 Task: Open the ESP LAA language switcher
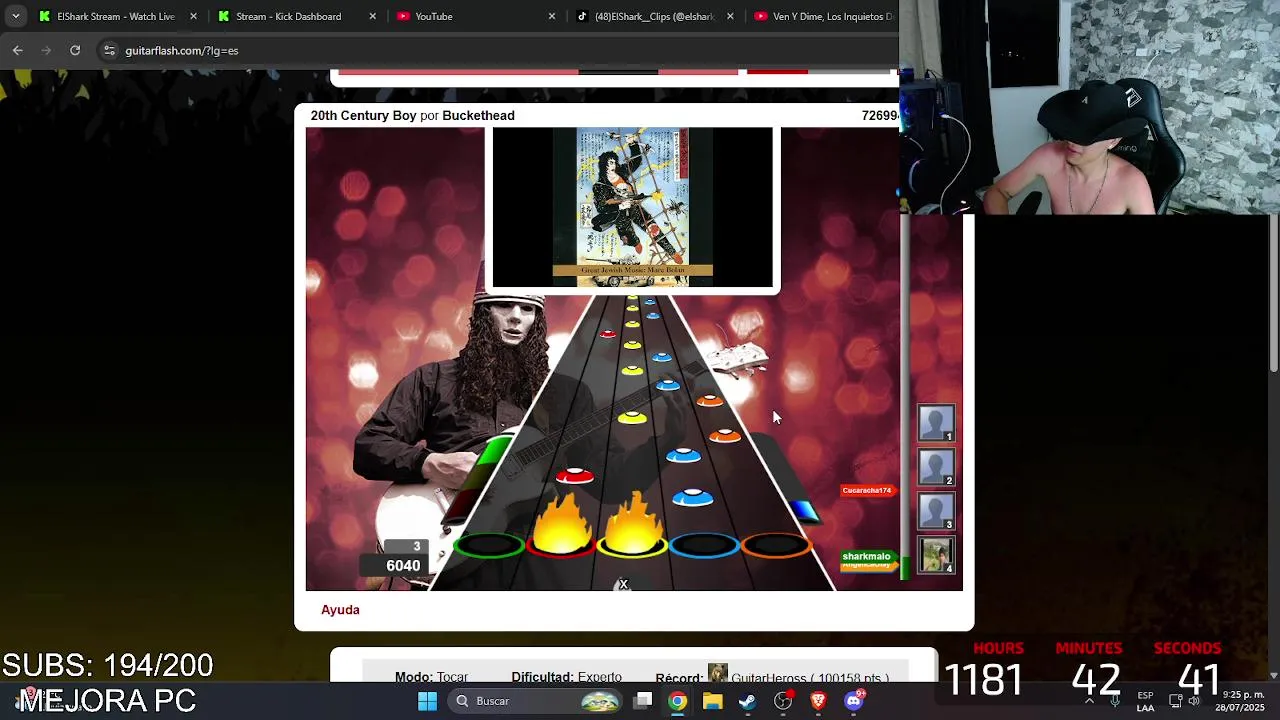point(1145,701)
